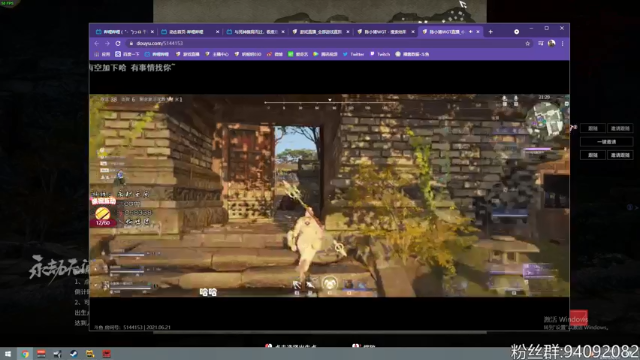Click the game video stream player
The image size is (640, 360).
point(329,196)
